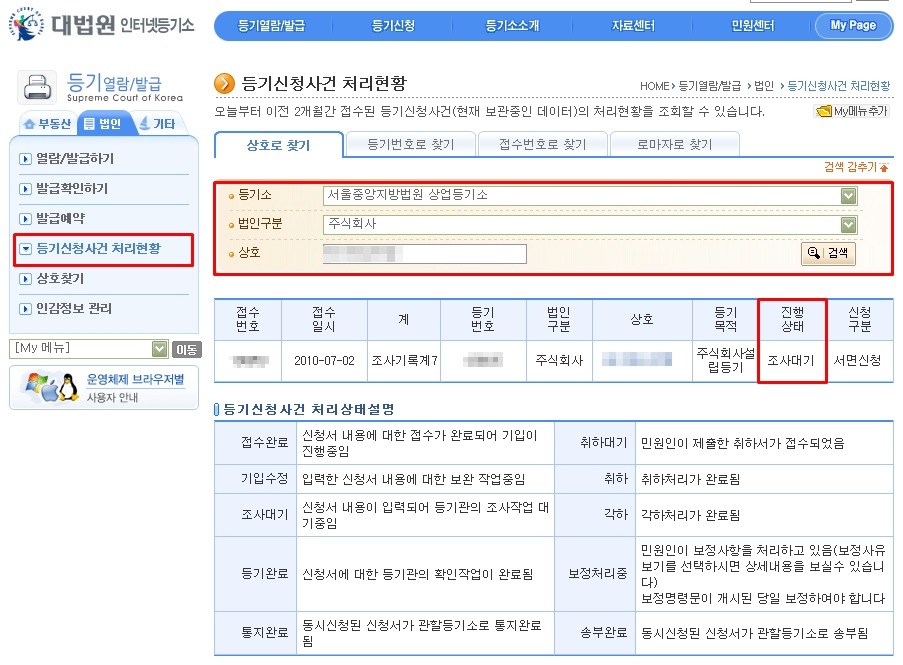This screenshot has width=903, height=665.
Task: Click 서면신청 cell
Action: (x=858, y=361)
